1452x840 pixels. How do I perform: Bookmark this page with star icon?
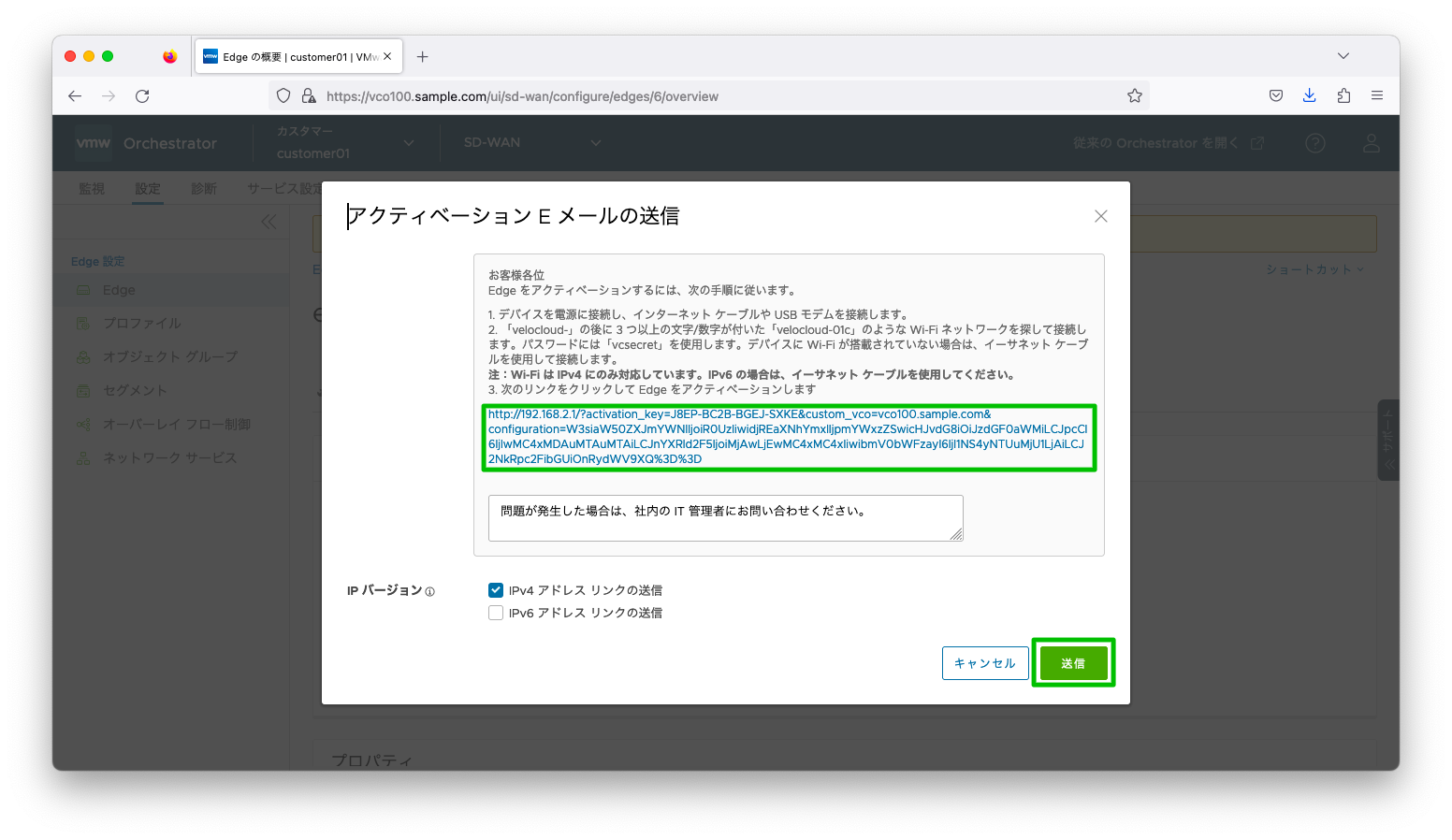tap(1134, 96)
